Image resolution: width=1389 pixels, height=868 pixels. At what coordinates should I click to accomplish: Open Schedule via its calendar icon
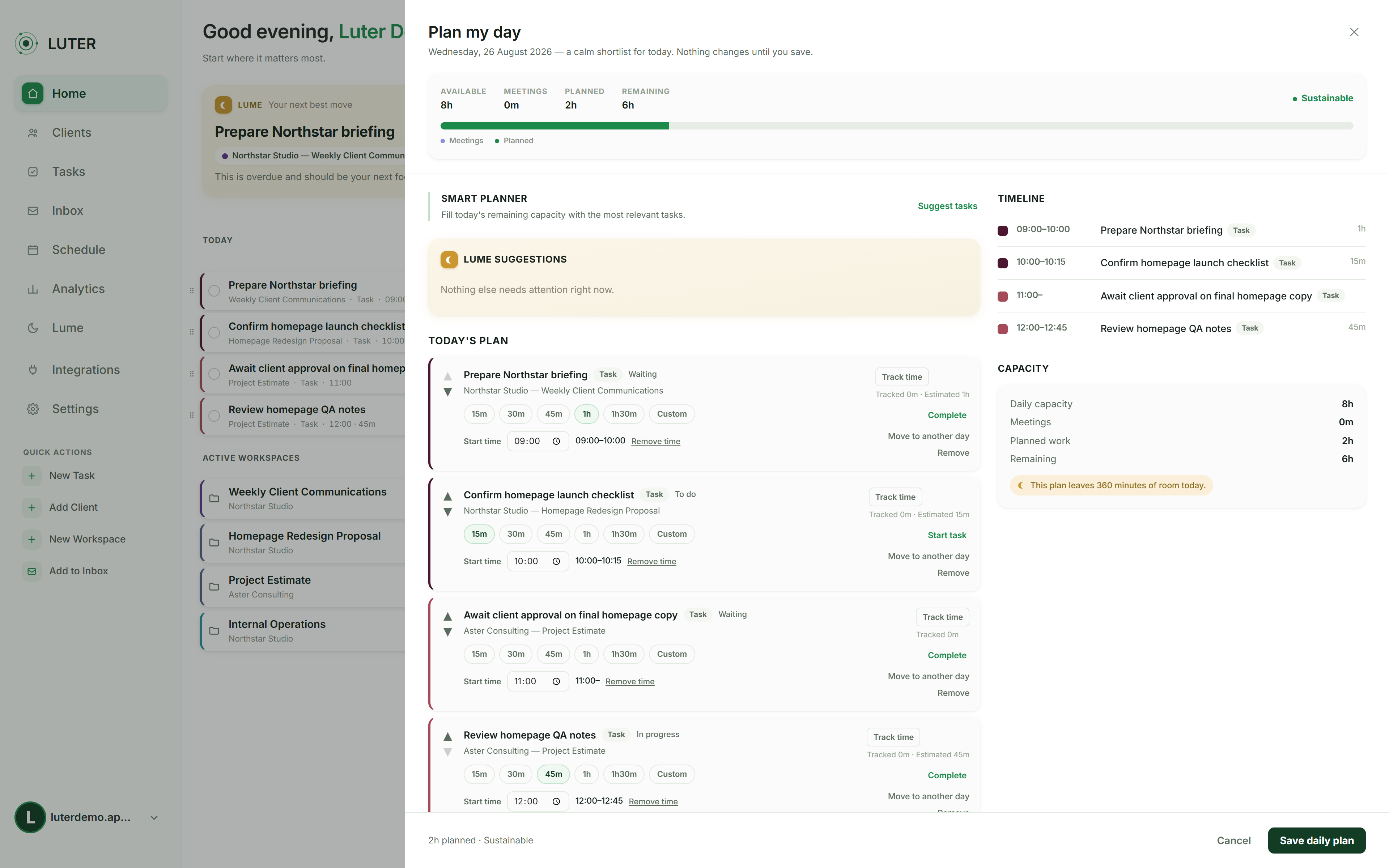tap(33, 250)
